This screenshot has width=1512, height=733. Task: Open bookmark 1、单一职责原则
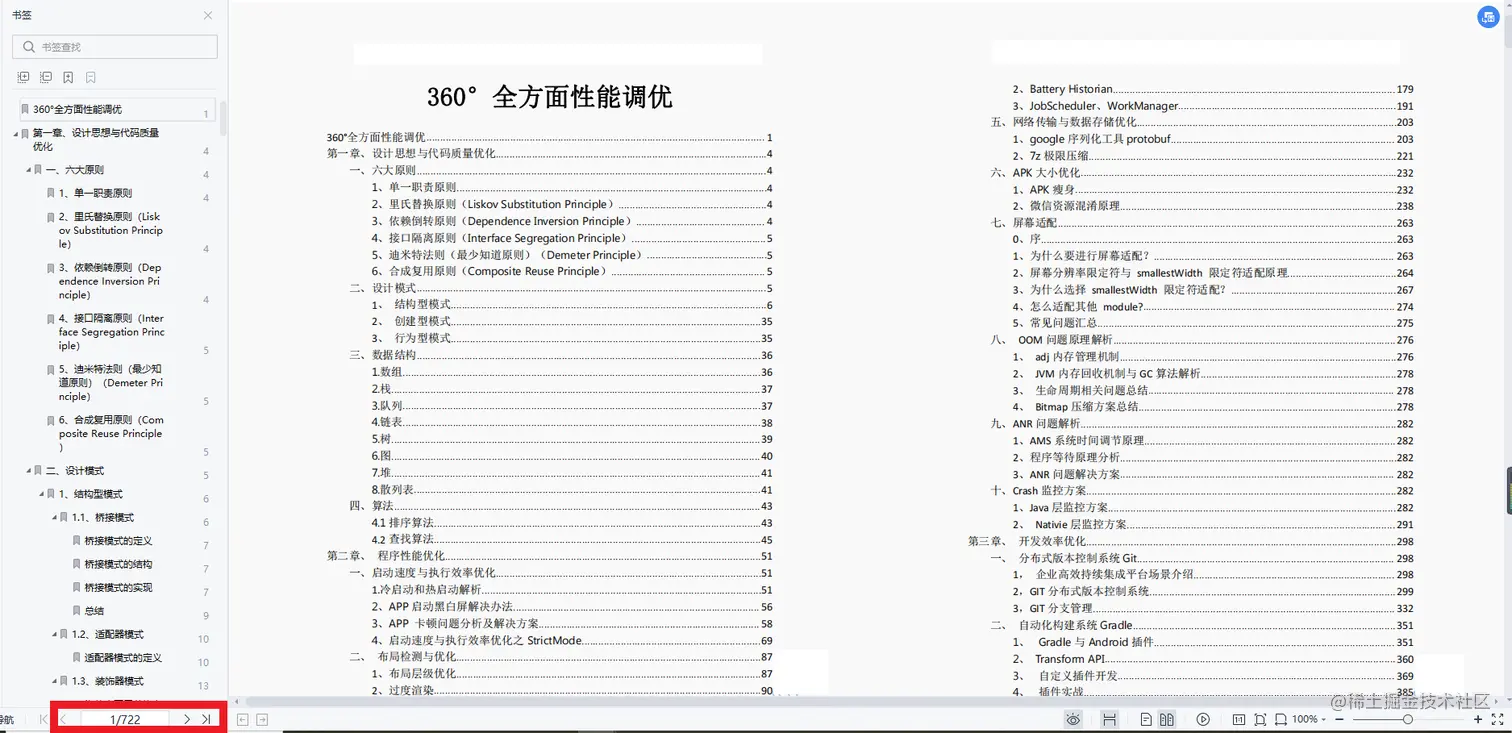point(95,193)
